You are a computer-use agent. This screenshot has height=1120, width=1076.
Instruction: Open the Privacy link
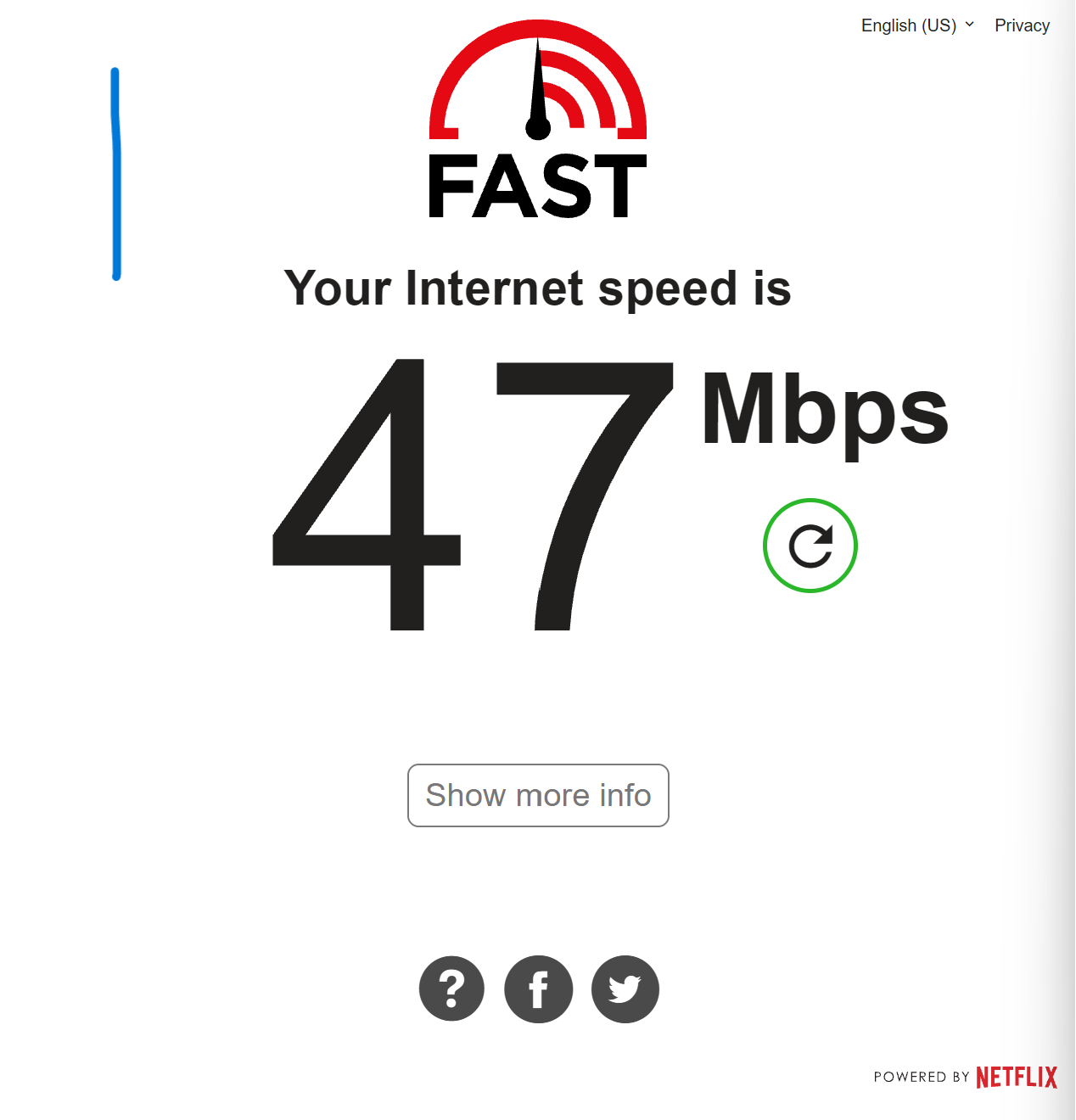pyautogui.click(x=1022, y=25)
